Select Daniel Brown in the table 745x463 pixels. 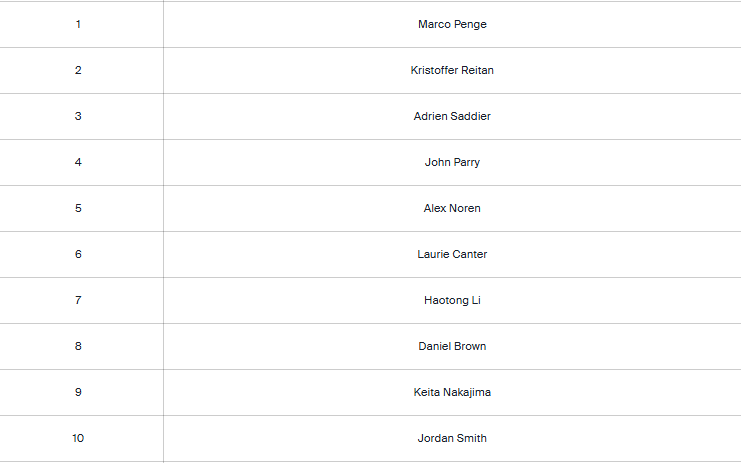click(452, 346)
